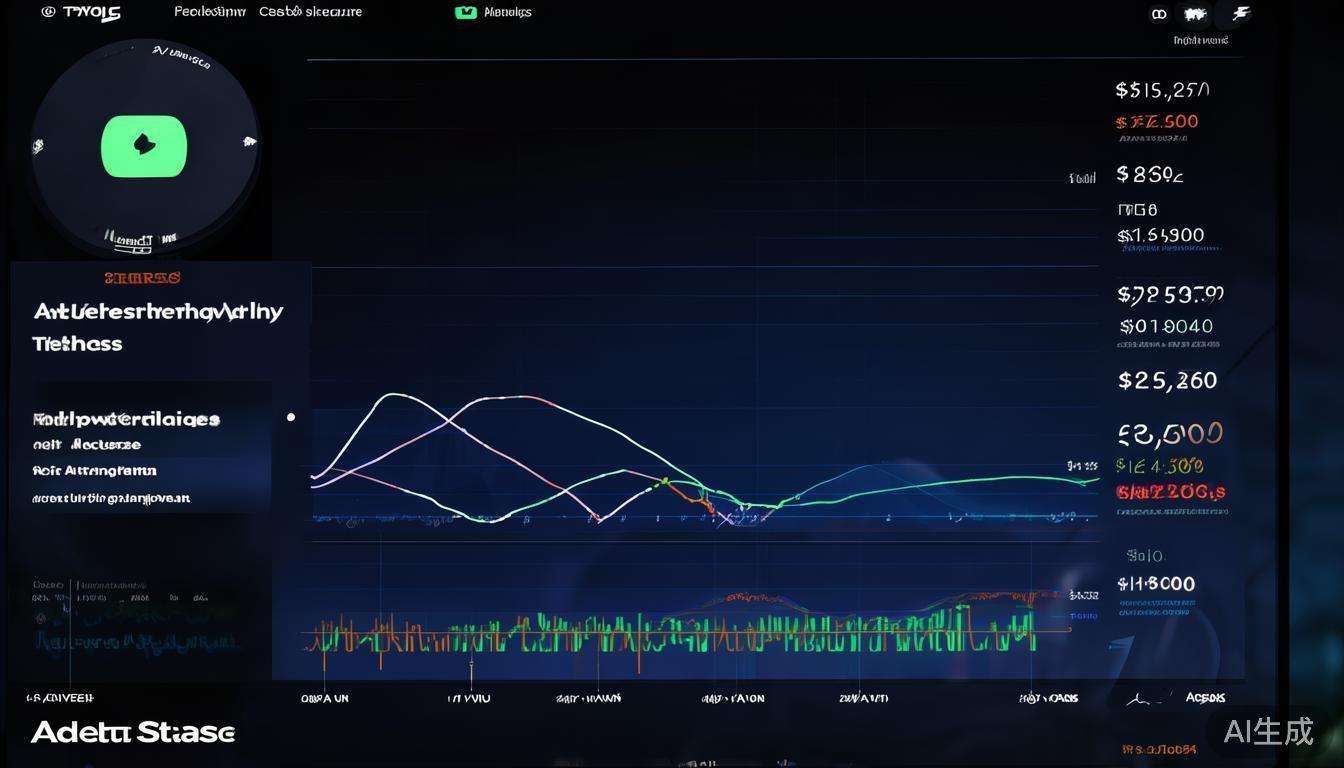Open the green Manuals icon in top bar
This screenshot has width=1344, height=768.
464,12
